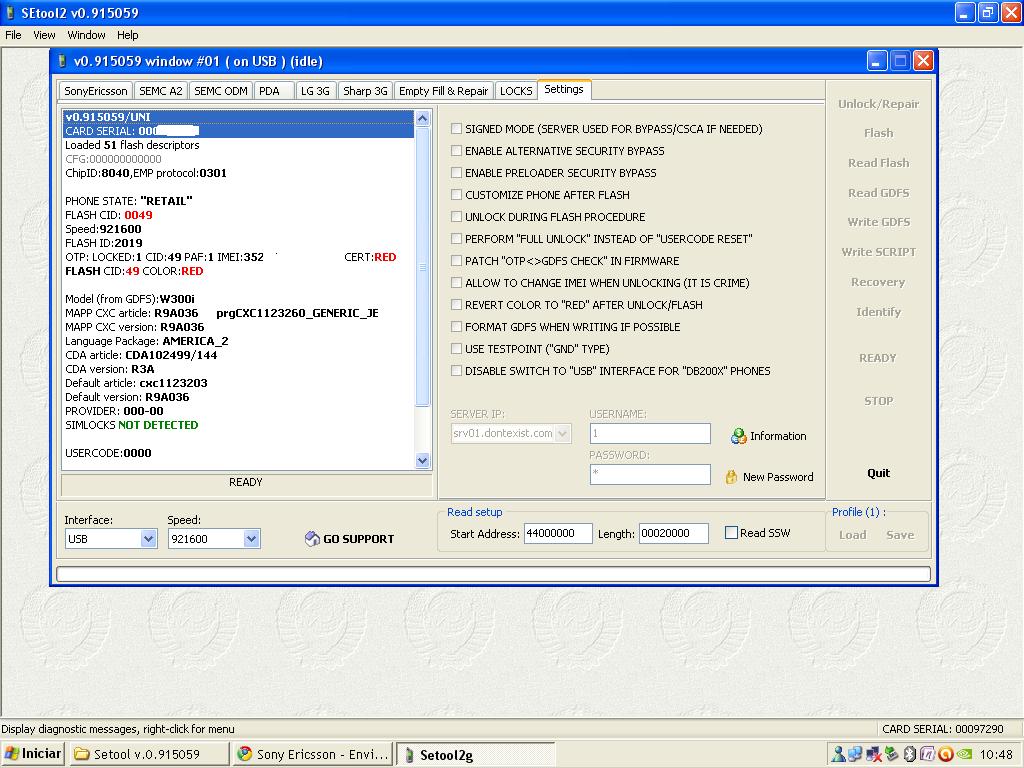
Task: Click the Information globe icon
Action: [x=738, y=436]
